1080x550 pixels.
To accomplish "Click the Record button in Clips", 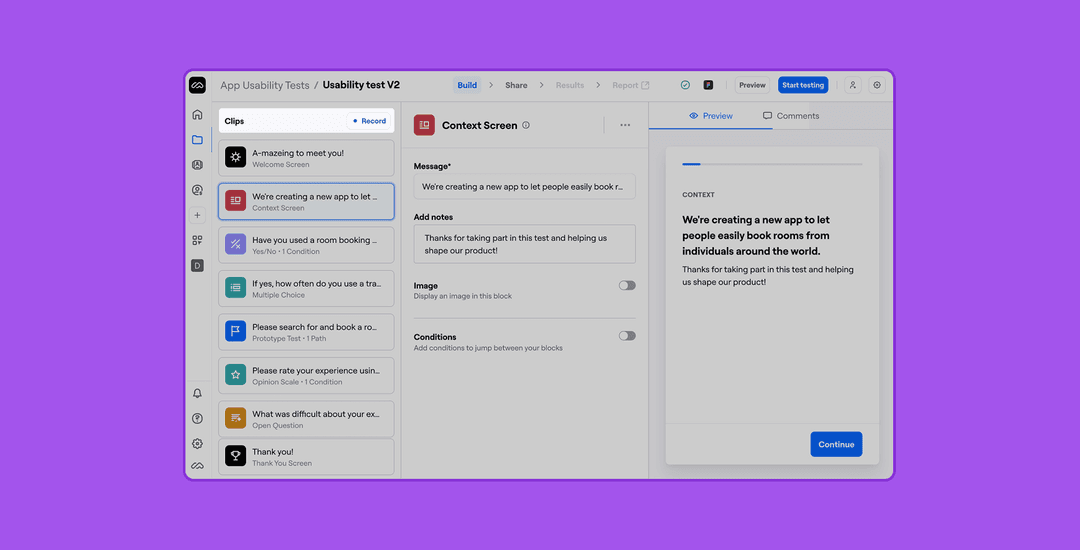I will (x=369, y=121).
